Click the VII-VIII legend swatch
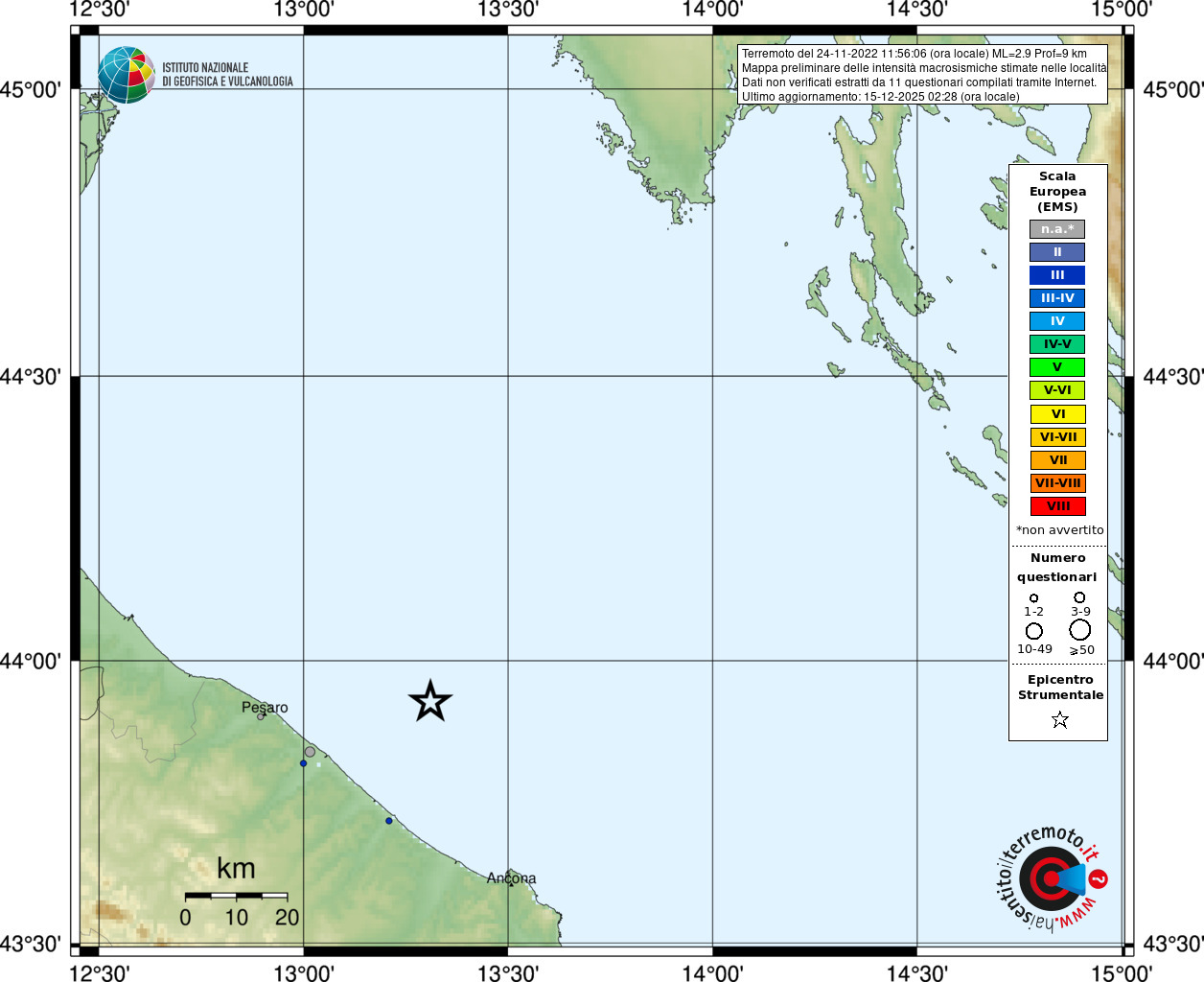This screenshot has height=982, width=1204. [x=1057, y=483]
